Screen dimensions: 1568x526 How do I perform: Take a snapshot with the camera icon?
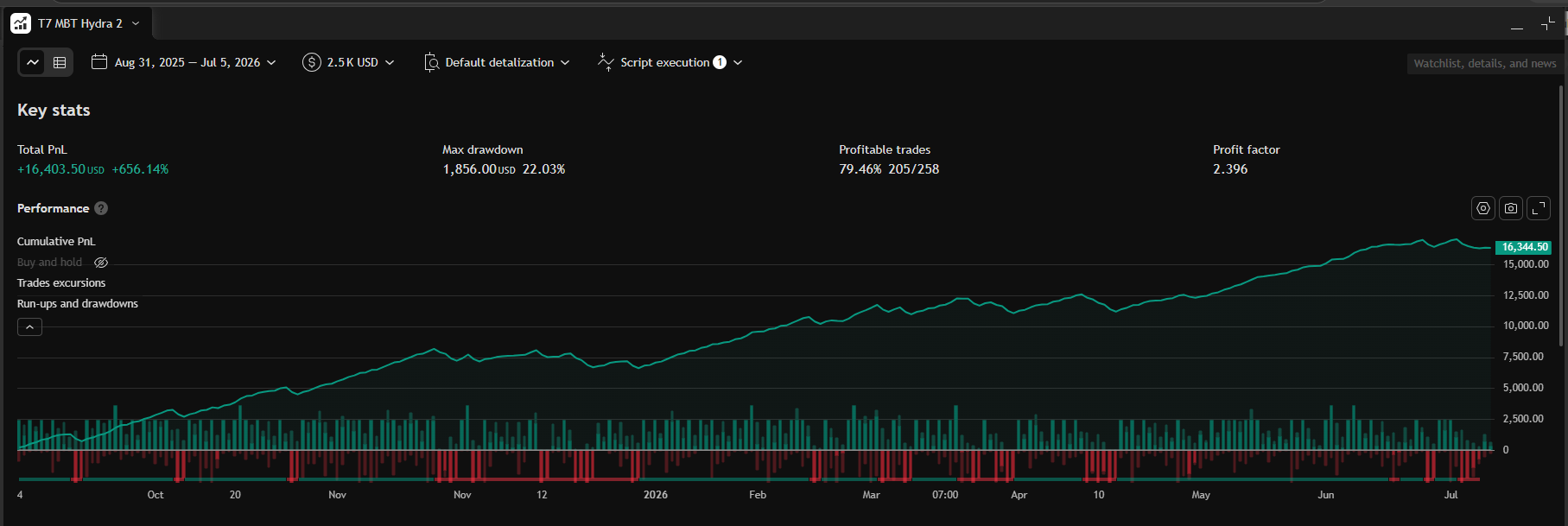(1511, 208)
